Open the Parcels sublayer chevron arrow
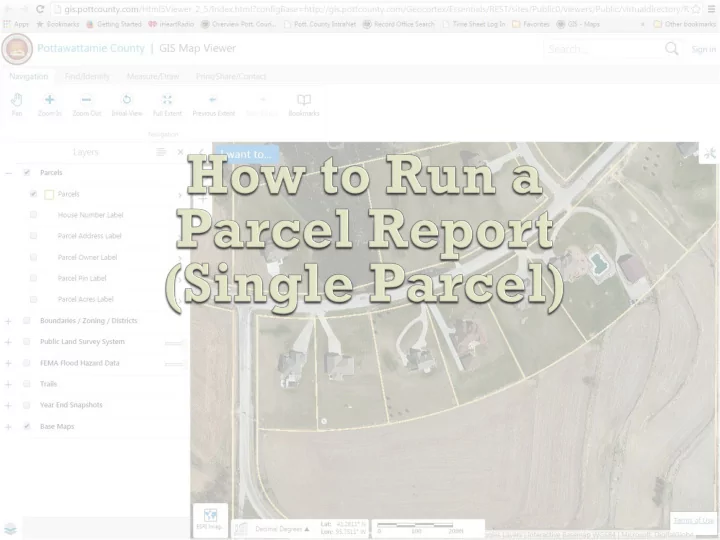The height and width of the screenshot is (540, 720). [x=180, y=195]
